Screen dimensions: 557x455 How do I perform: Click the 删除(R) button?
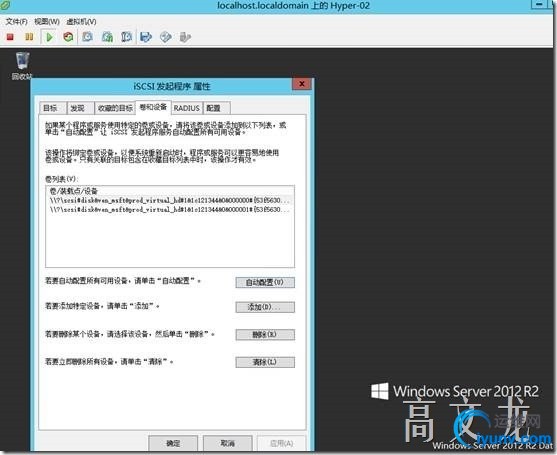pos(265,335)
